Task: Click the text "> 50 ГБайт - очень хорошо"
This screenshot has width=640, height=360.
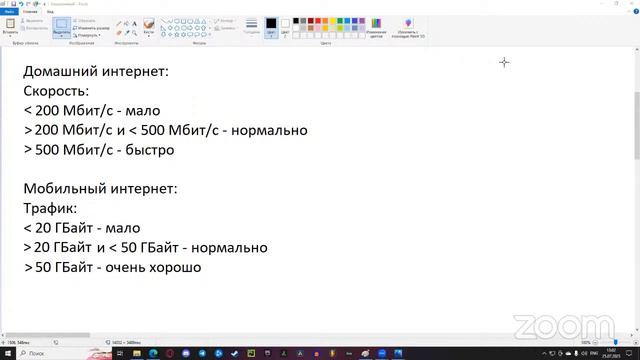Action: [x=112, y=267]
